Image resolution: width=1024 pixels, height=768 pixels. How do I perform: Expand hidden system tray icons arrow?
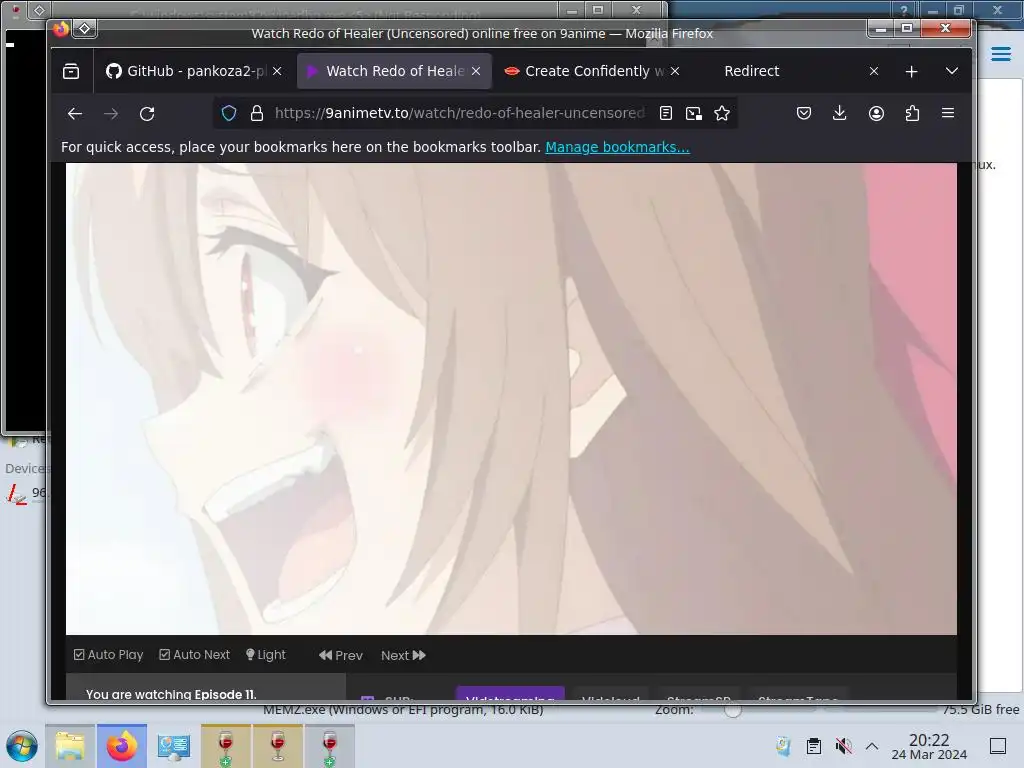pos(872,746)
